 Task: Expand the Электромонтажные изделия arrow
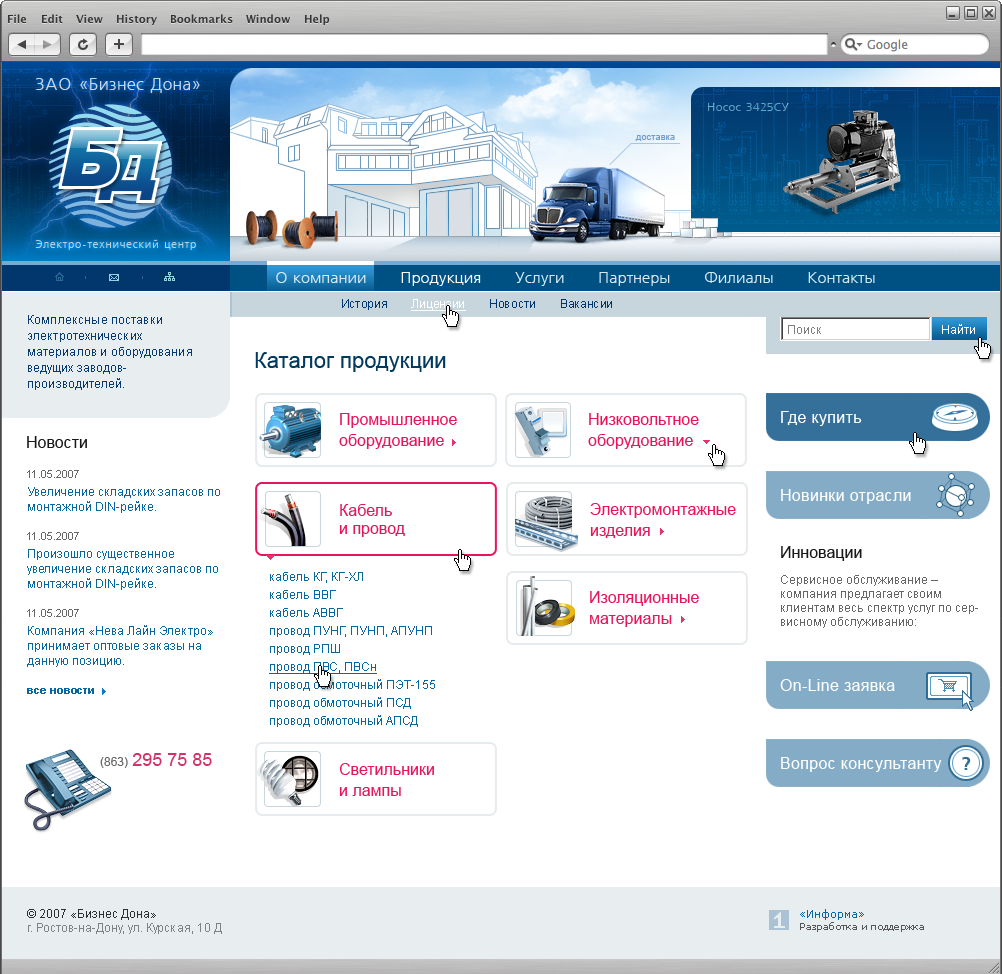point(661,531)
